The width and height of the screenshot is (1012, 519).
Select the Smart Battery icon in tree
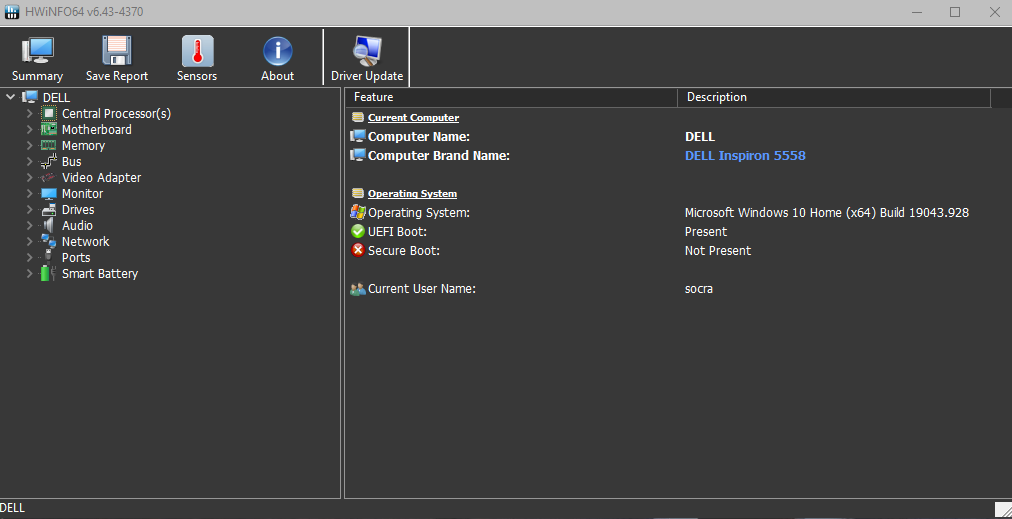(x=48, y=274)
